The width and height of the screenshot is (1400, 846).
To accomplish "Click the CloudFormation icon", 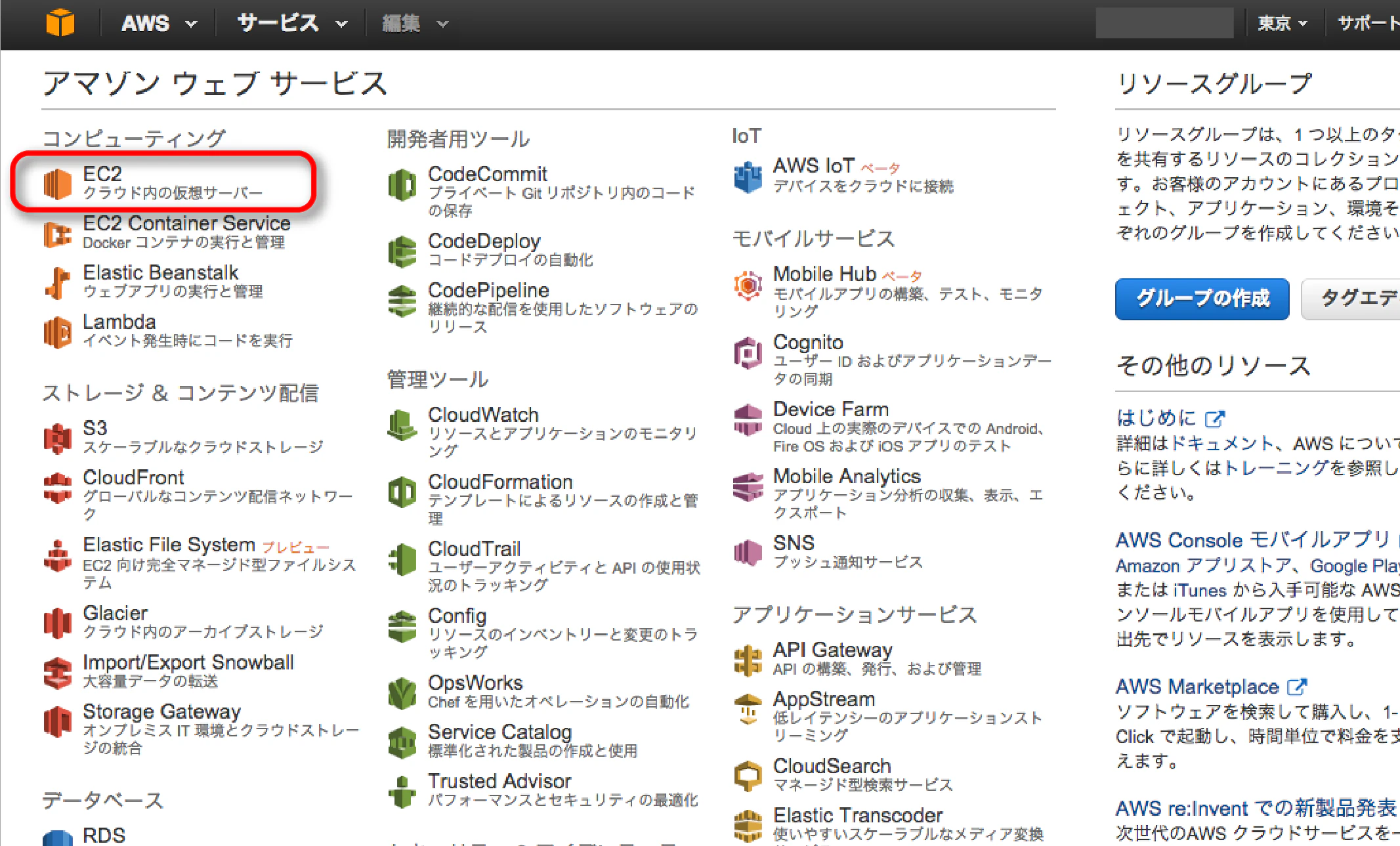I will pos(402,492).
